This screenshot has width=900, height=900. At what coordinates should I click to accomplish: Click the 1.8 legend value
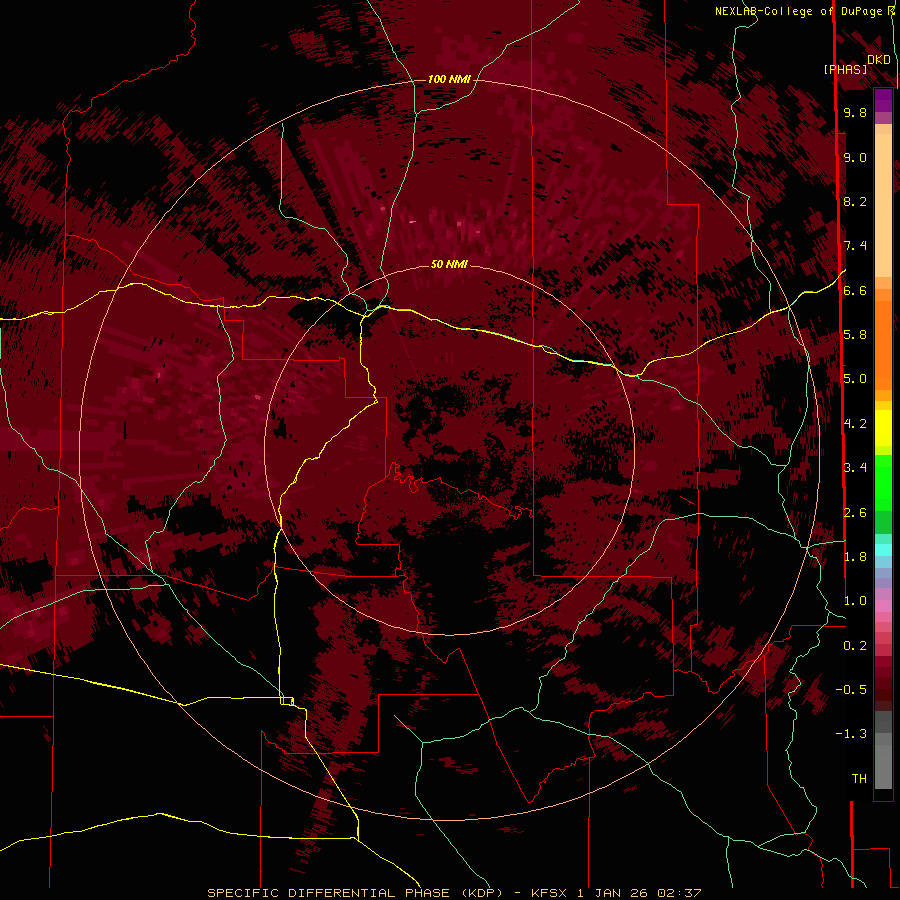(x=855, y=557)
